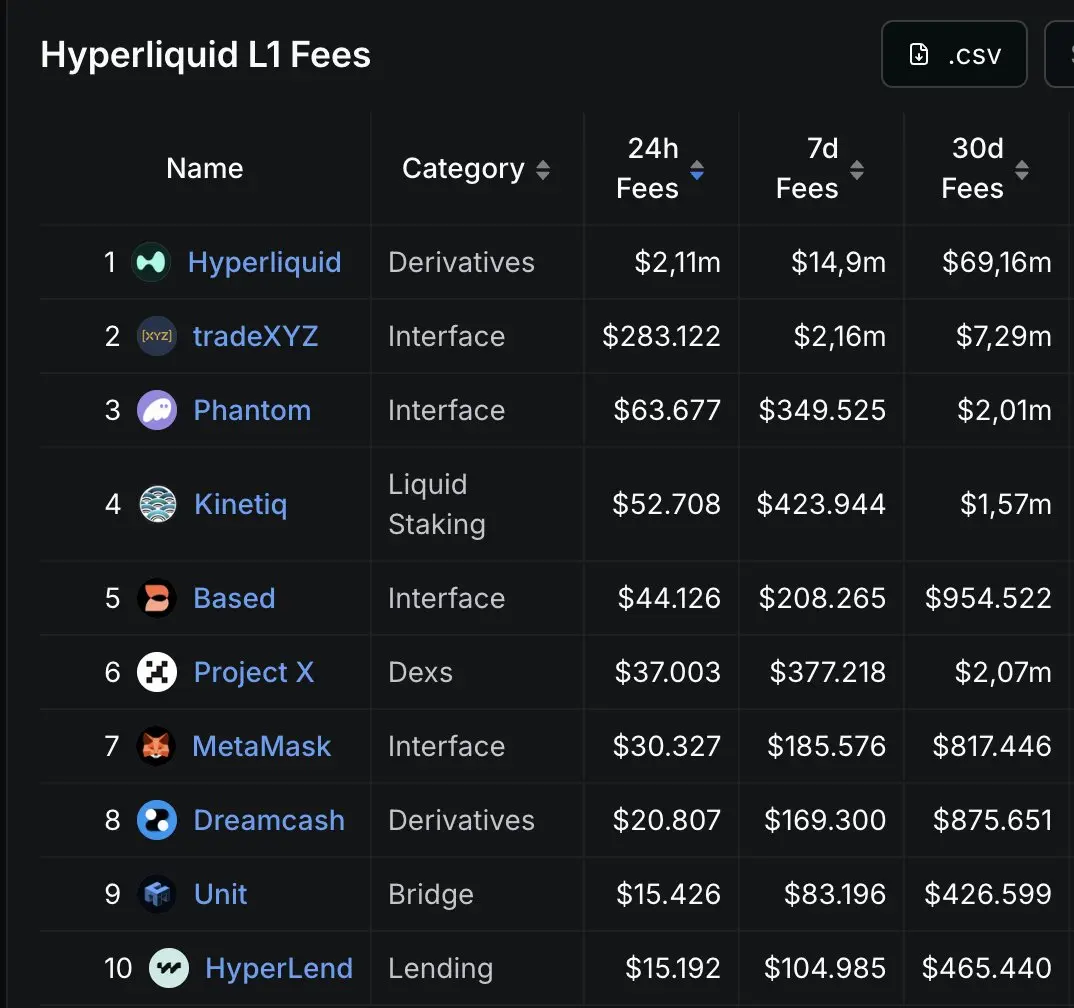
Task: Sort table by 24h Fees
Action: (697, 170)
